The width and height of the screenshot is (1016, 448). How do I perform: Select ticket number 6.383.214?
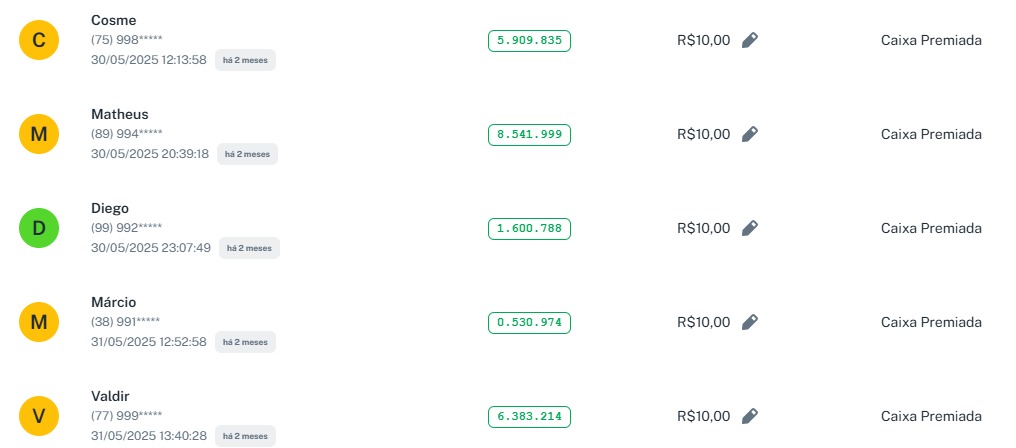pos(529,417)
